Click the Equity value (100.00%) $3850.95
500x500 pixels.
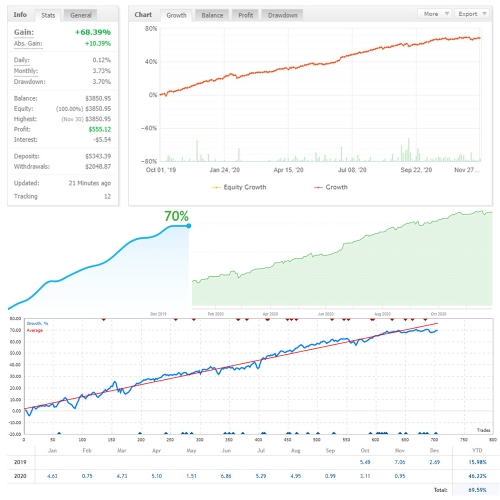pos(83,109)
